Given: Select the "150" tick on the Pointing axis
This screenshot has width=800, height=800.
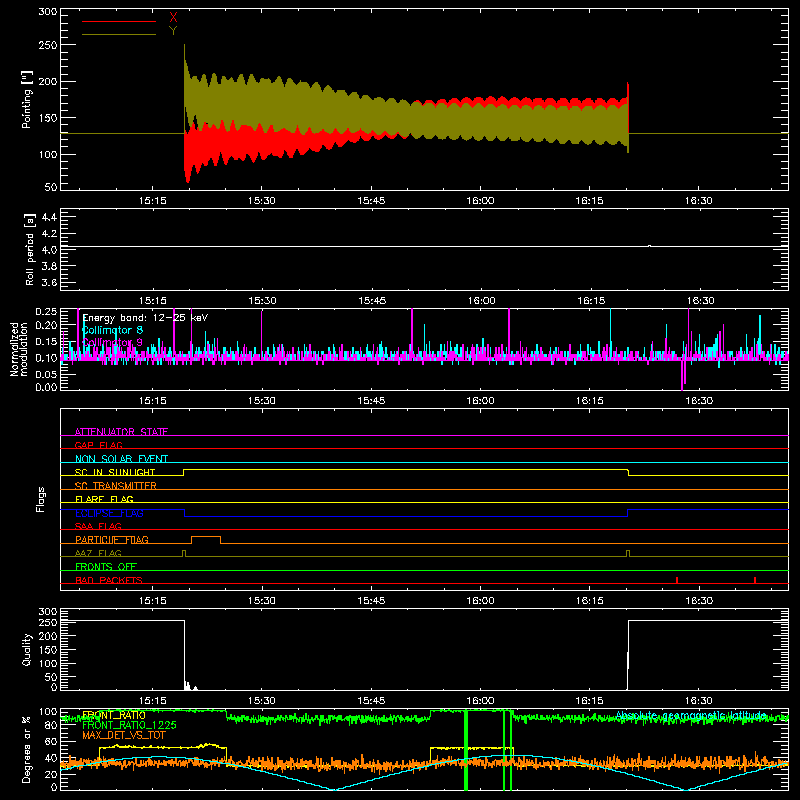Looking at the screenshot, I should tap(47, 118).
